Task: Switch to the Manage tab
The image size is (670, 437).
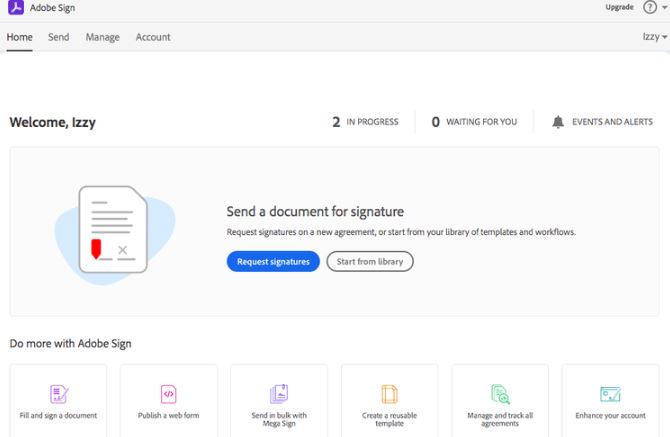Action: pyautogui.click(x=103, y=37)
